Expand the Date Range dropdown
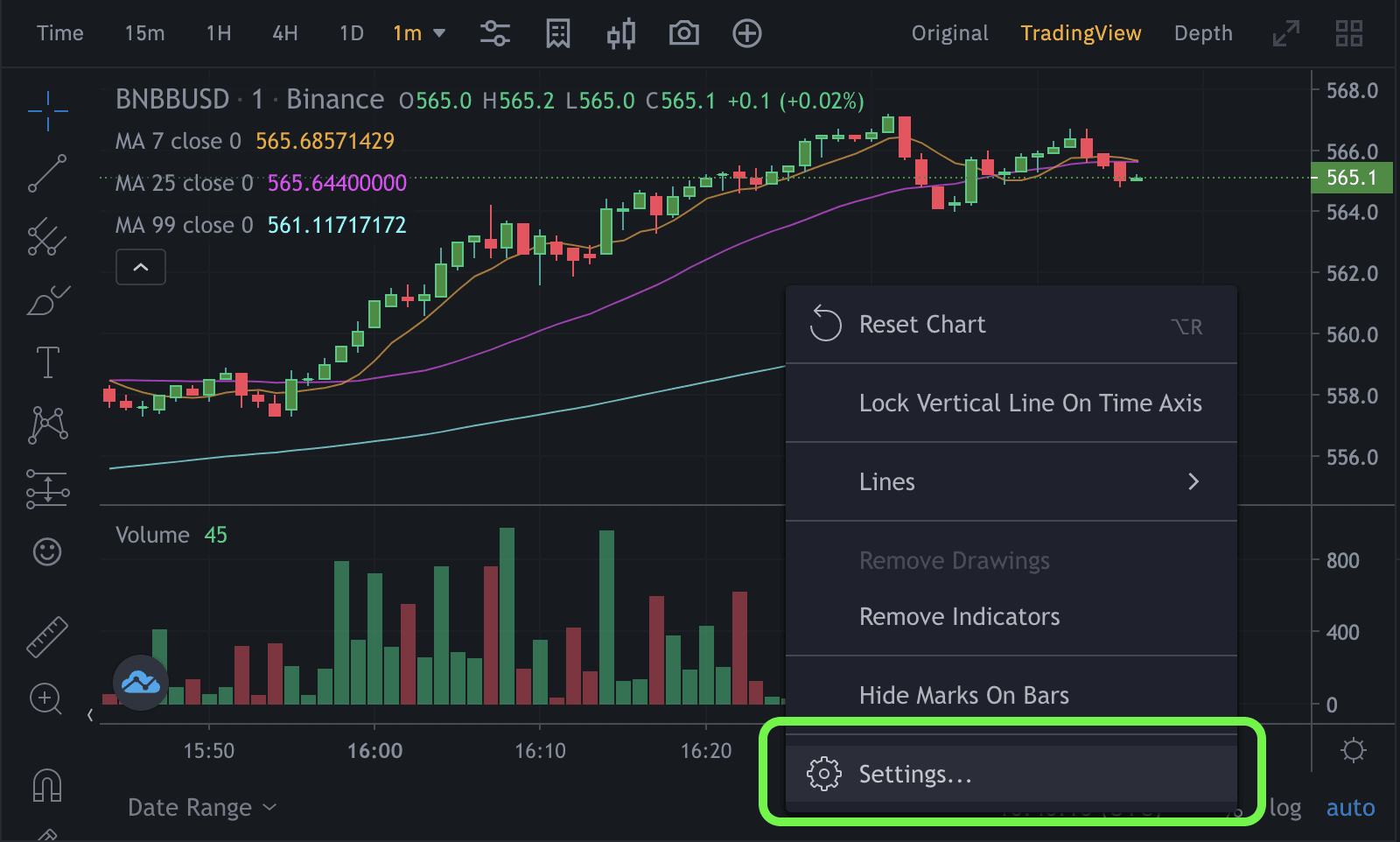 point(201,808)
